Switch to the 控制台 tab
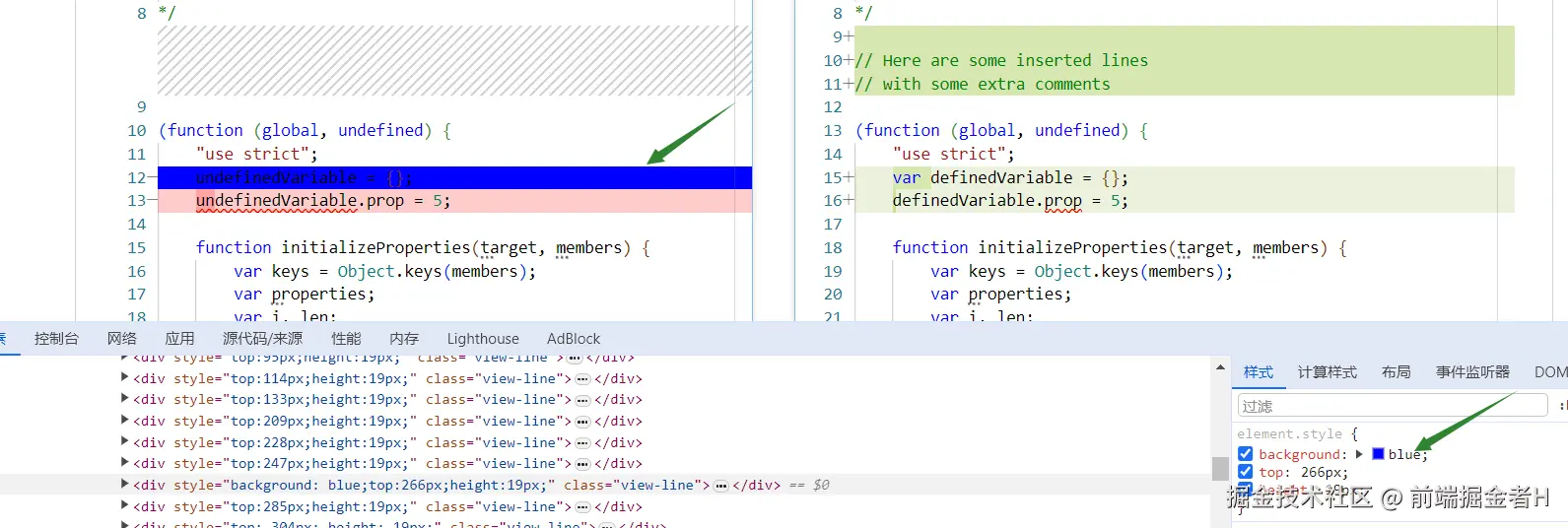 (56, 338)
